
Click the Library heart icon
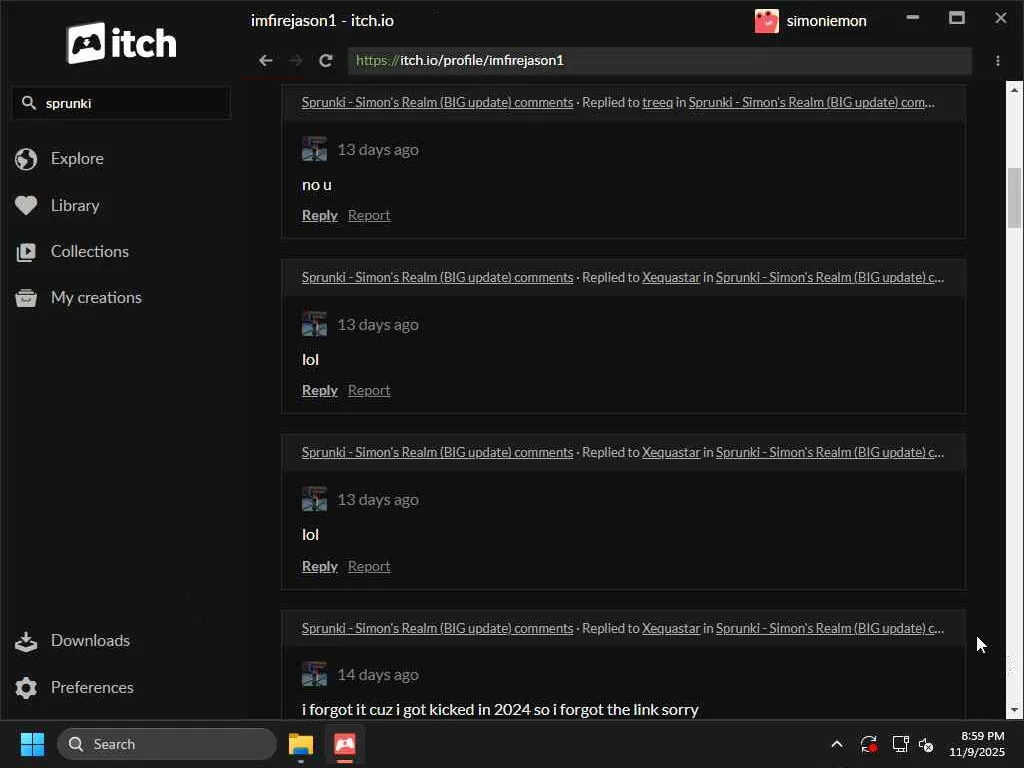point(26,205)
